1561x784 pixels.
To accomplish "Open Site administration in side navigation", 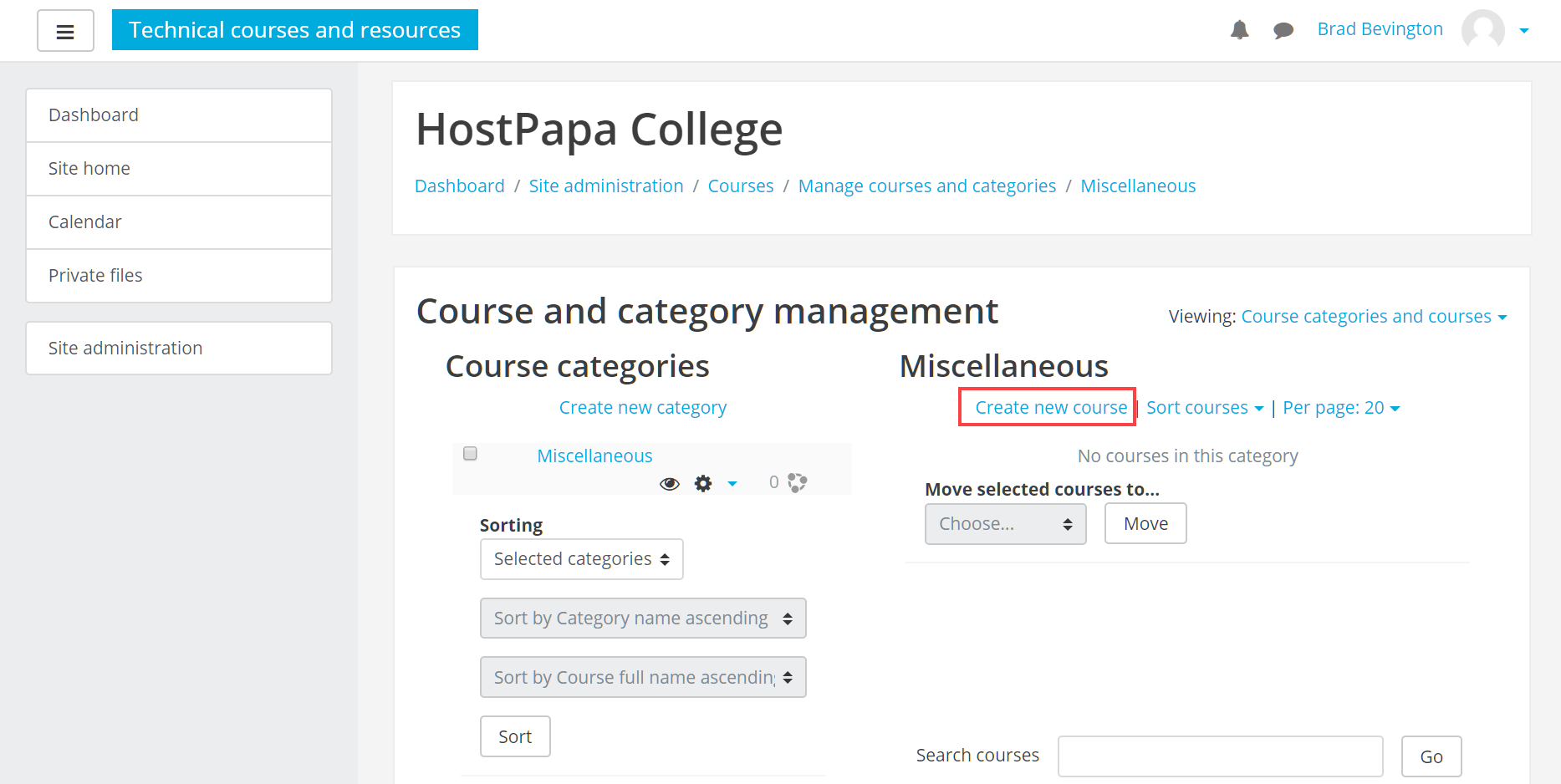I will tap(179, 349).
